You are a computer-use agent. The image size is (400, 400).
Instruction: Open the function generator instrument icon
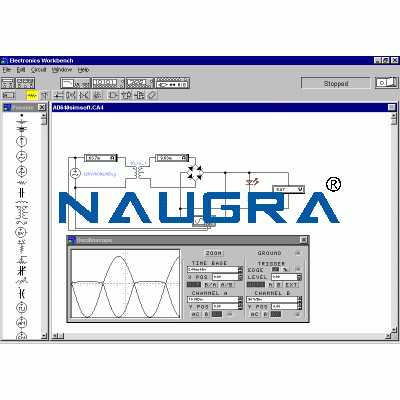tap(25, 83)
